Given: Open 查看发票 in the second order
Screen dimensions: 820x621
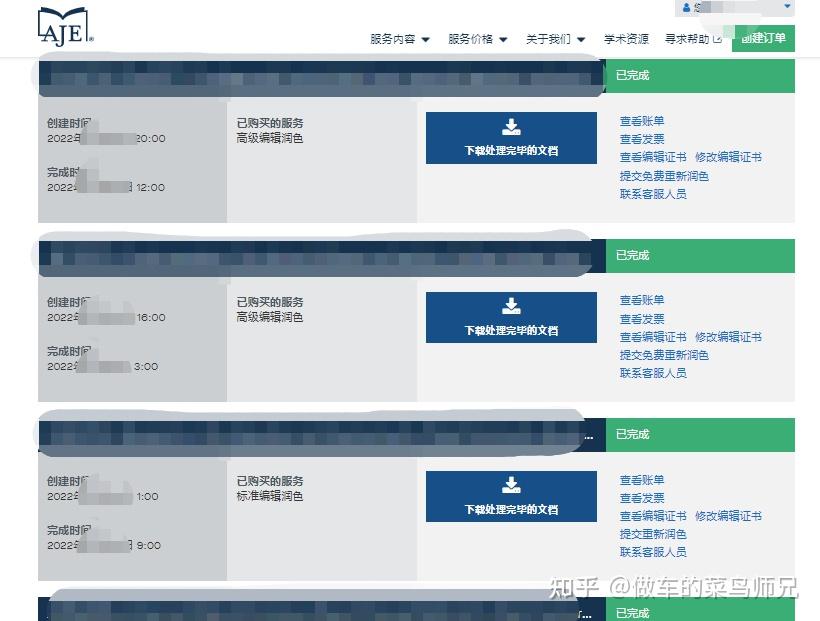Looking at the screenshot, I should pos(642,319).
